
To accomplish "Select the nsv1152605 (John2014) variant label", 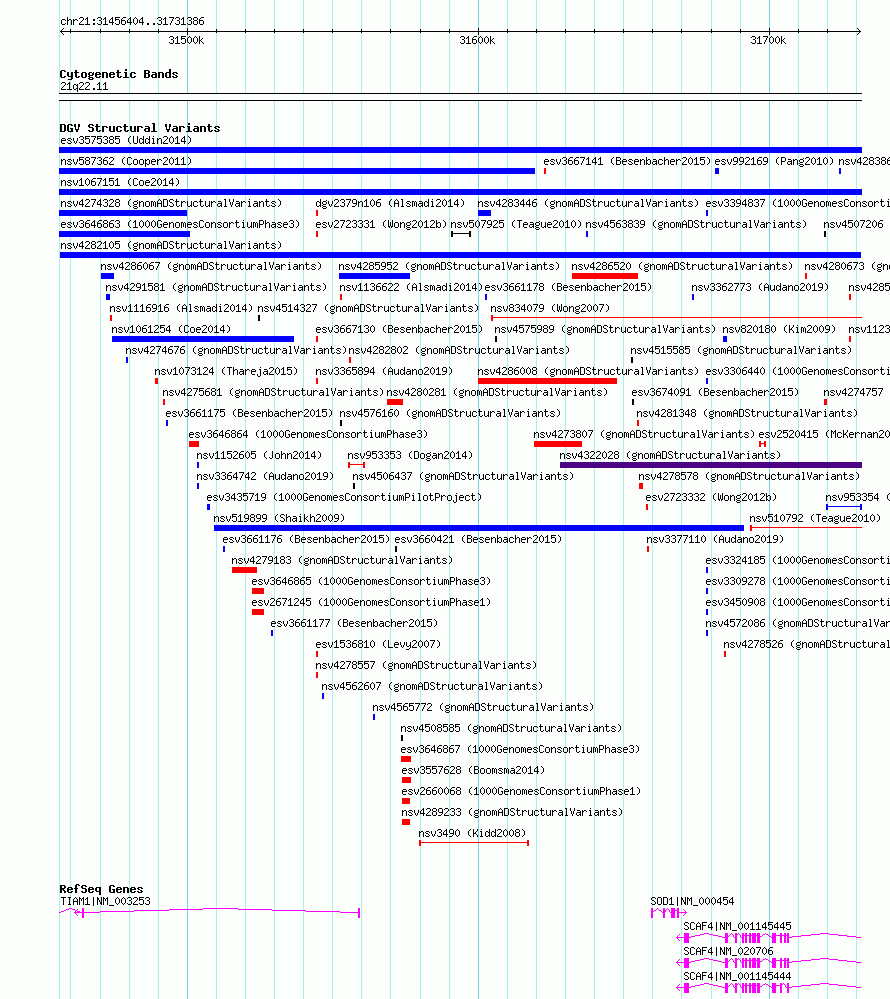I will pos(259,455).
